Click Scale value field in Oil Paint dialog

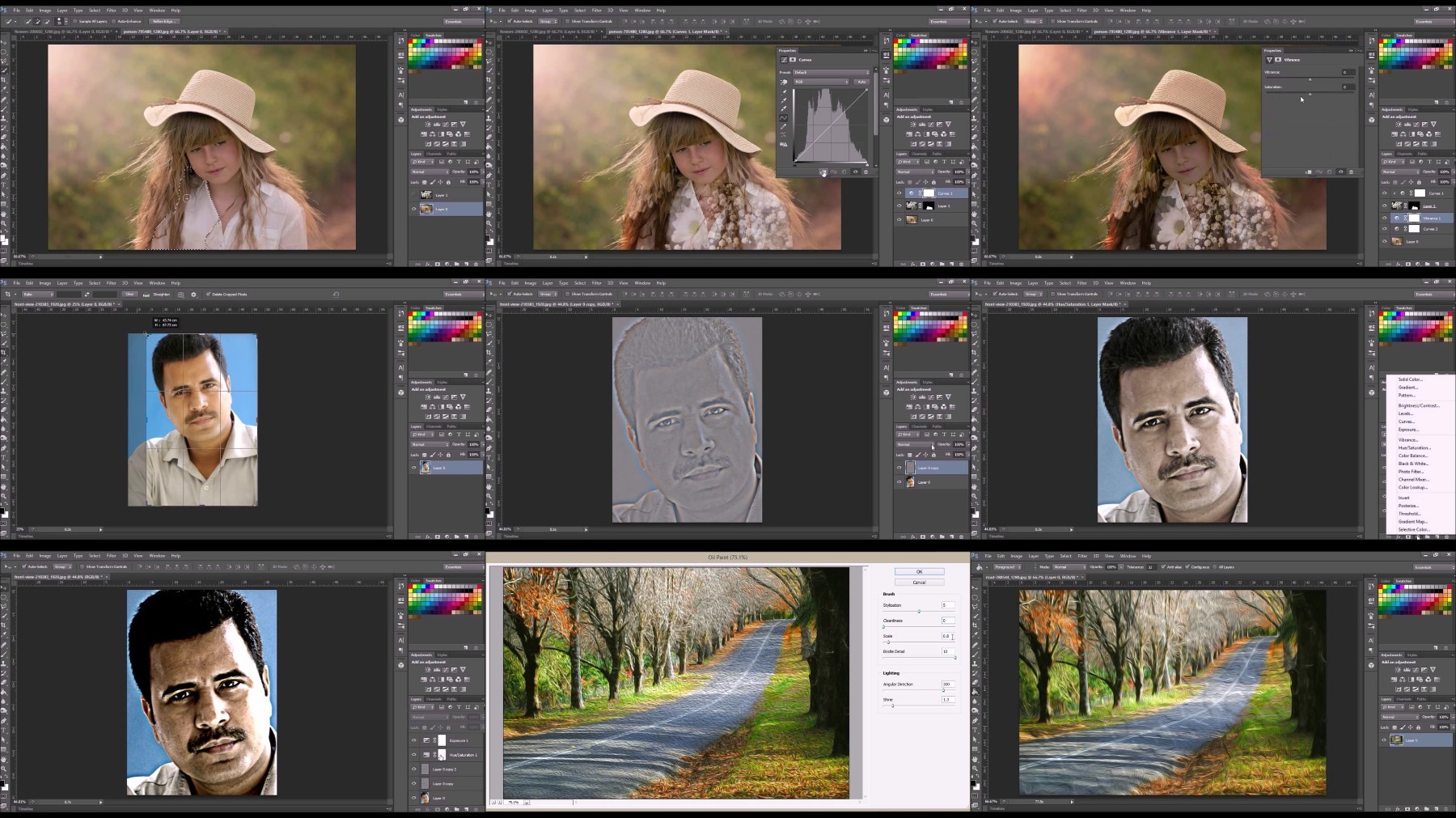pos(948,636)
